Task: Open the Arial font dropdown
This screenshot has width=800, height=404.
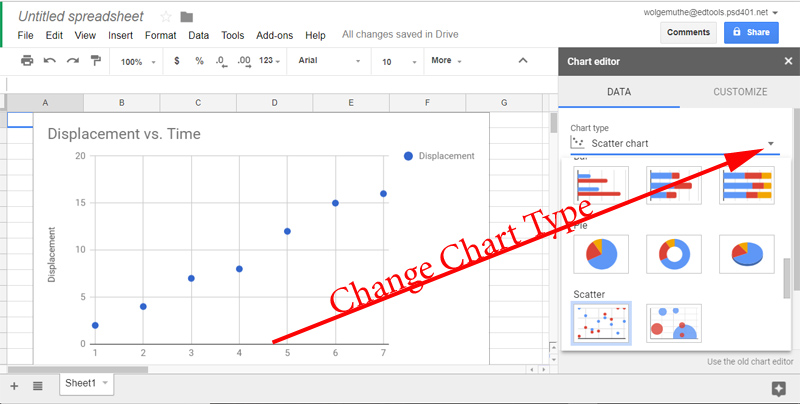Action: click(x=329, y=61)
